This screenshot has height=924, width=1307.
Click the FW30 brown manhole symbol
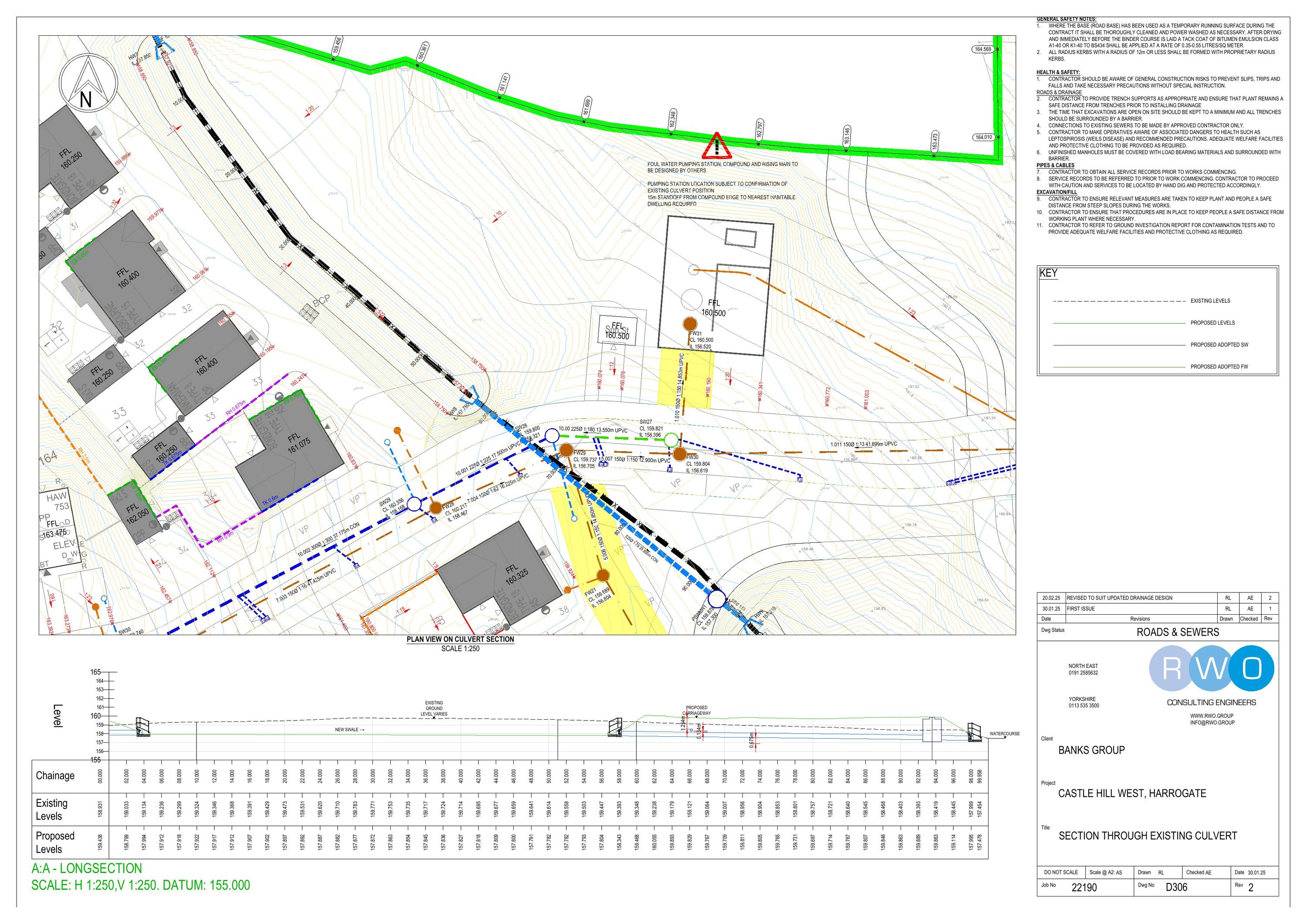point(680,454)
